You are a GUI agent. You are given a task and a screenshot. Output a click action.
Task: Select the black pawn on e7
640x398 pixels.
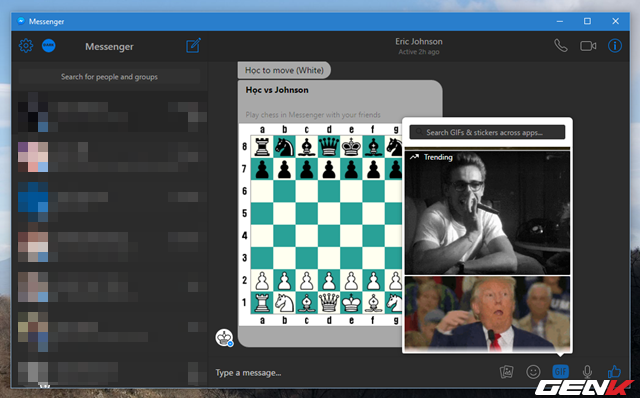[351, 169]
